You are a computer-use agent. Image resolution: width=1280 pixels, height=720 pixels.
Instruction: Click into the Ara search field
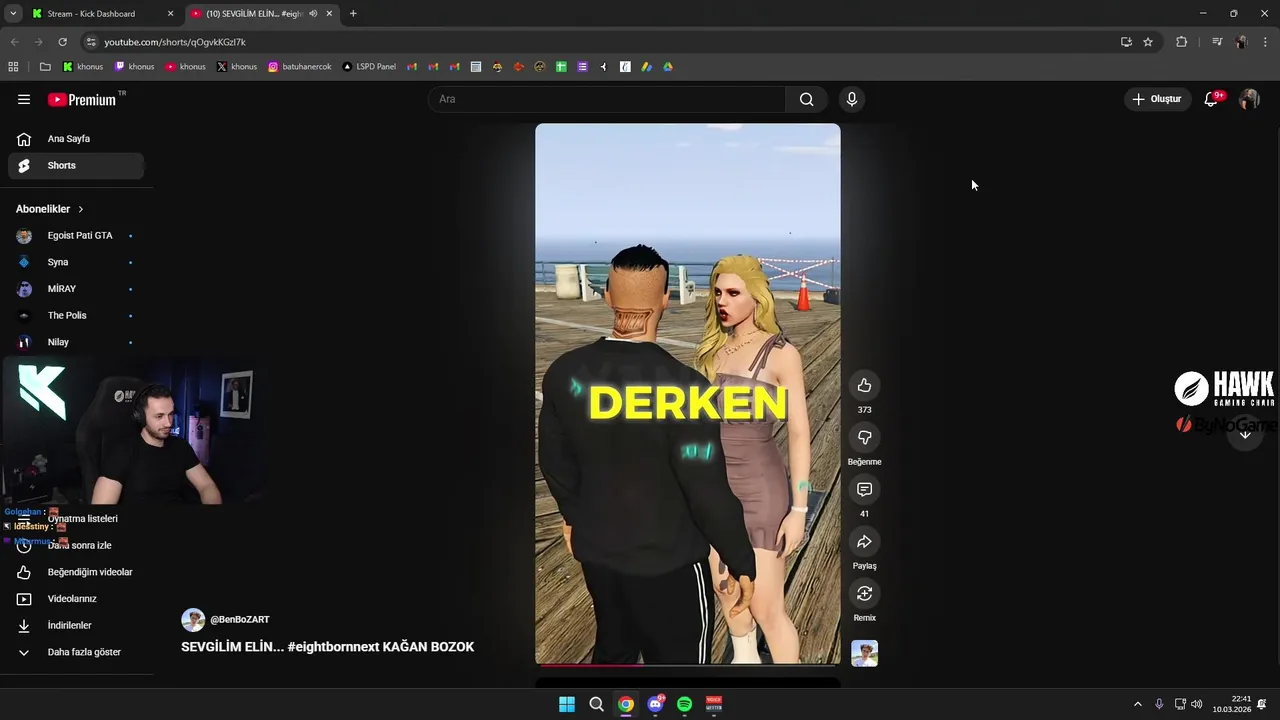[x=607, y=99]
